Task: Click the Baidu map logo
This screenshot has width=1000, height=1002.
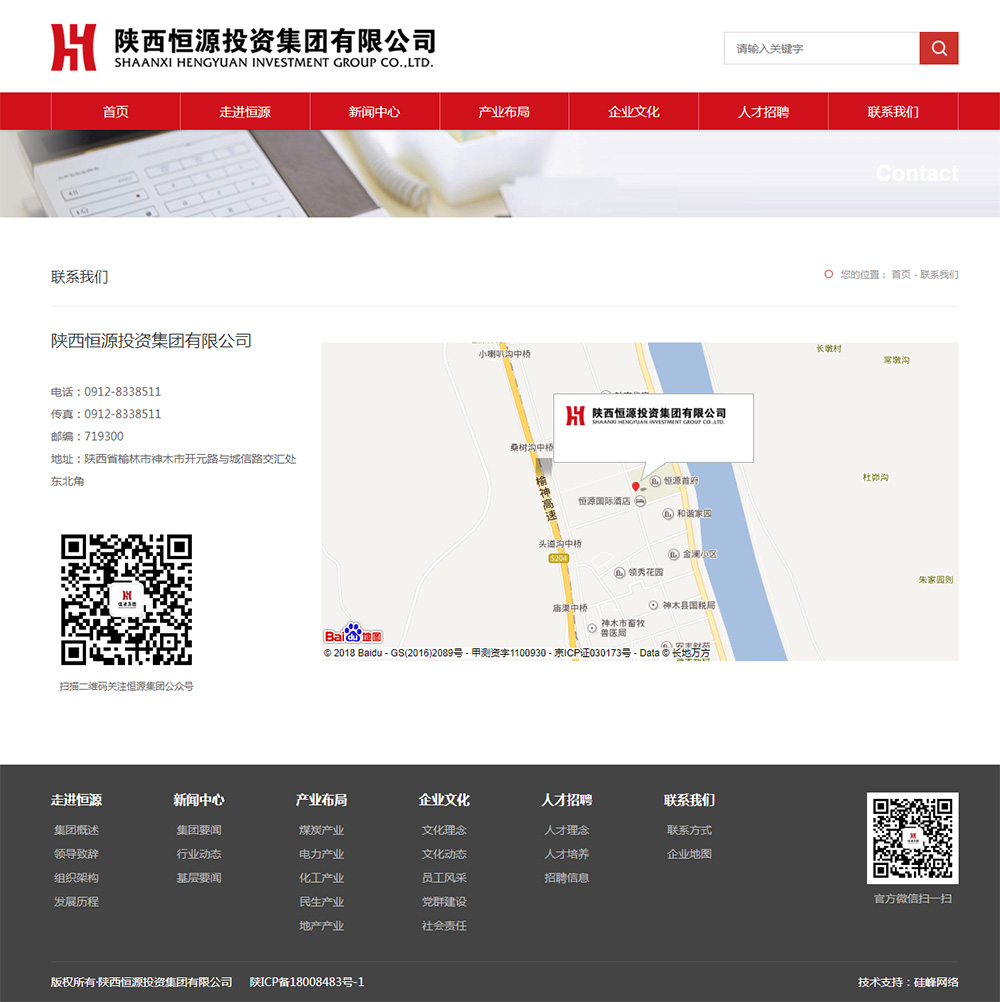Action: point(353,635)
